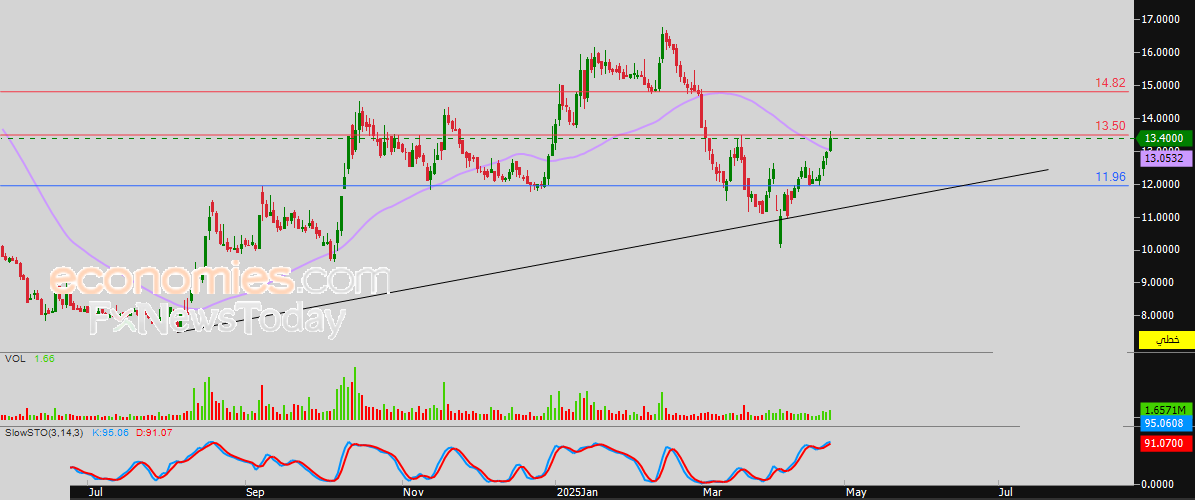1195x500 pixels.
Task: Click the red 91.0700 stochastic value tag
Action: coord(1165,443)
